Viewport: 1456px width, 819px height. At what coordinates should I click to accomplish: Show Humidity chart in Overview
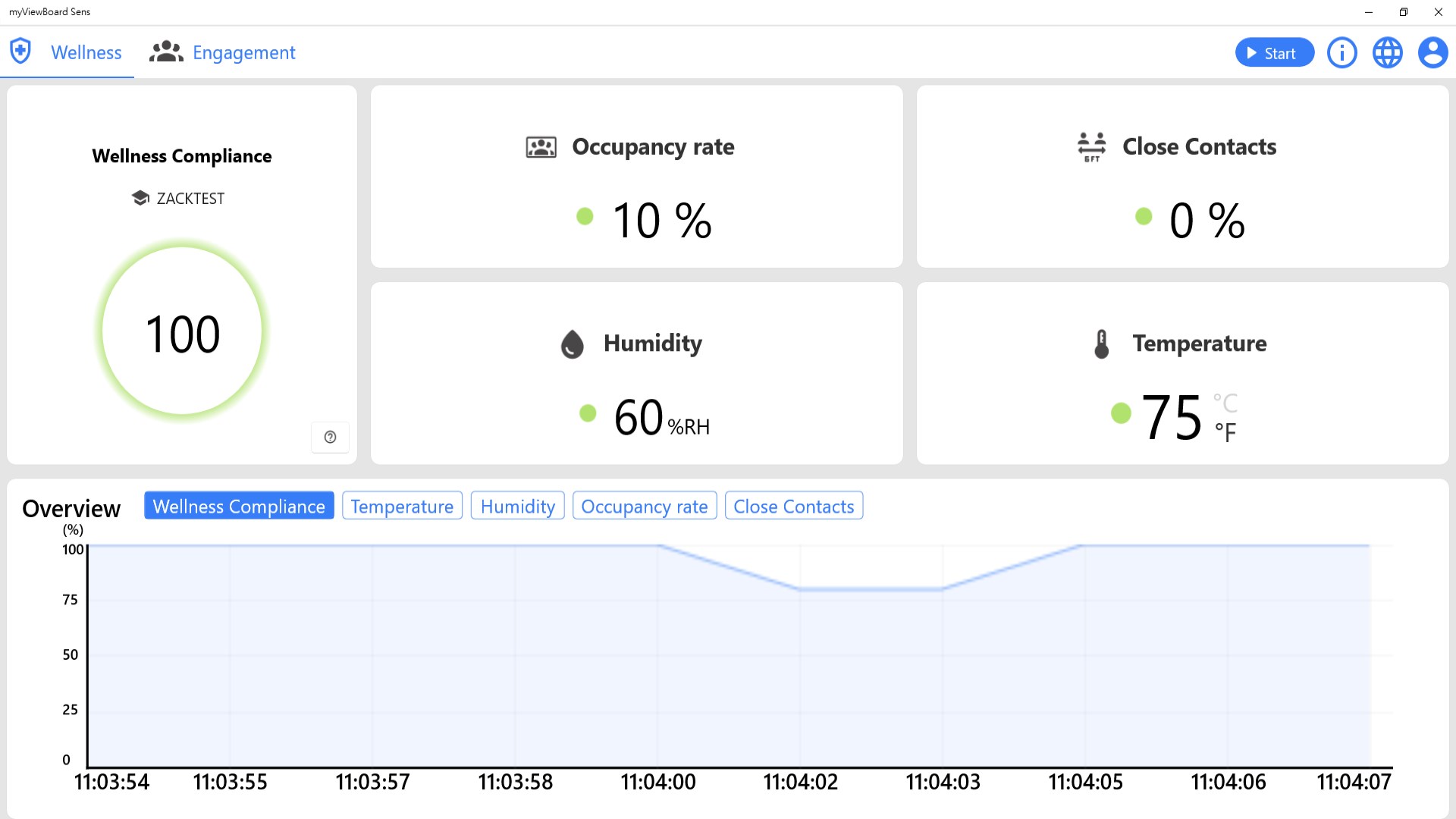click(517, 506)
